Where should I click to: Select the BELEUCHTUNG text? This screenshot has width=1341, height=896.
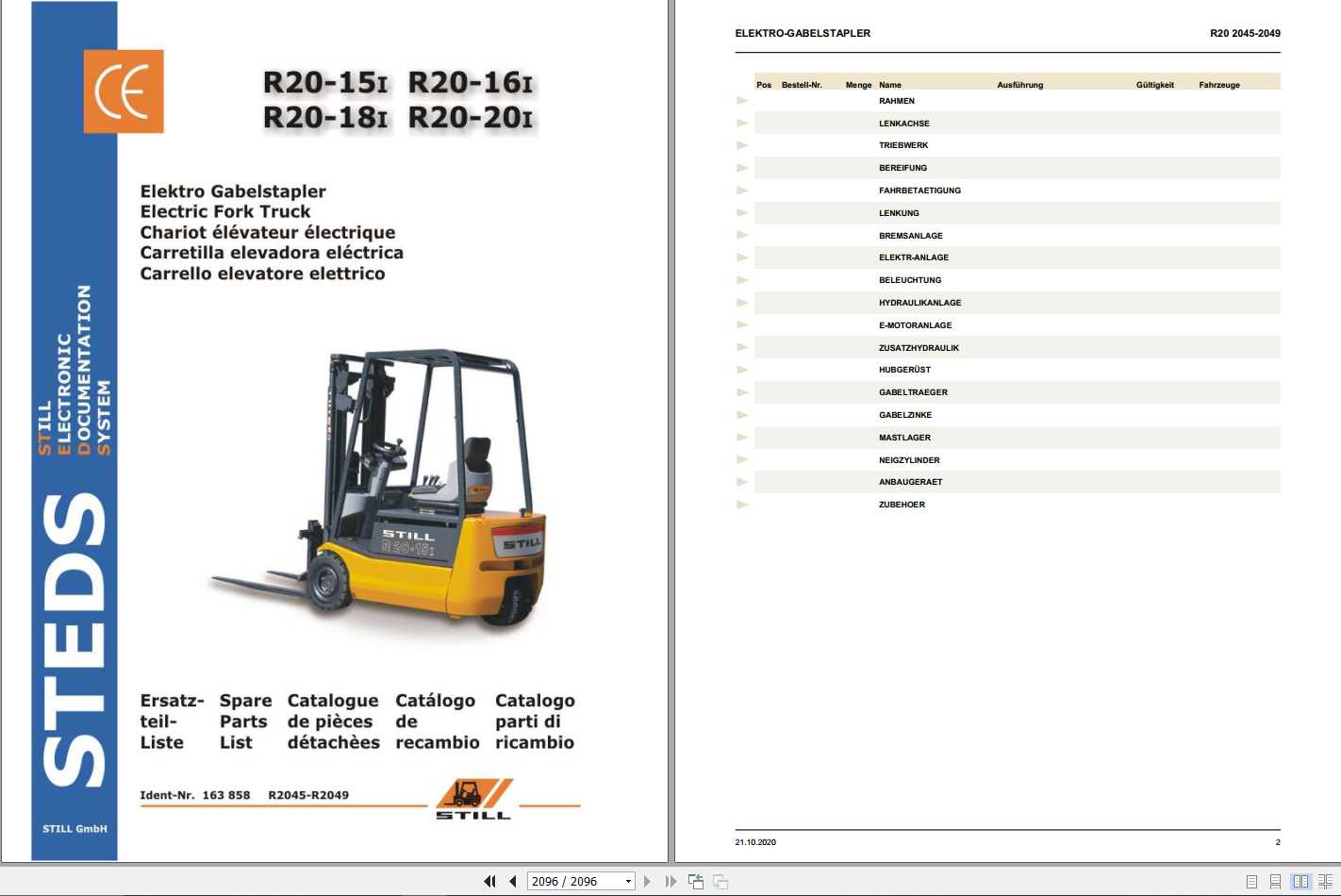pyautogui.click(x=910, y=280)
